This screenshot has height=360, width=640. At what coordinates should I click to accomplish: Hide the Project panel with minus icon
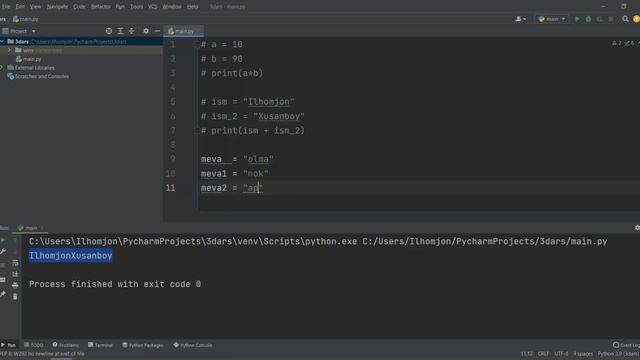157,31
